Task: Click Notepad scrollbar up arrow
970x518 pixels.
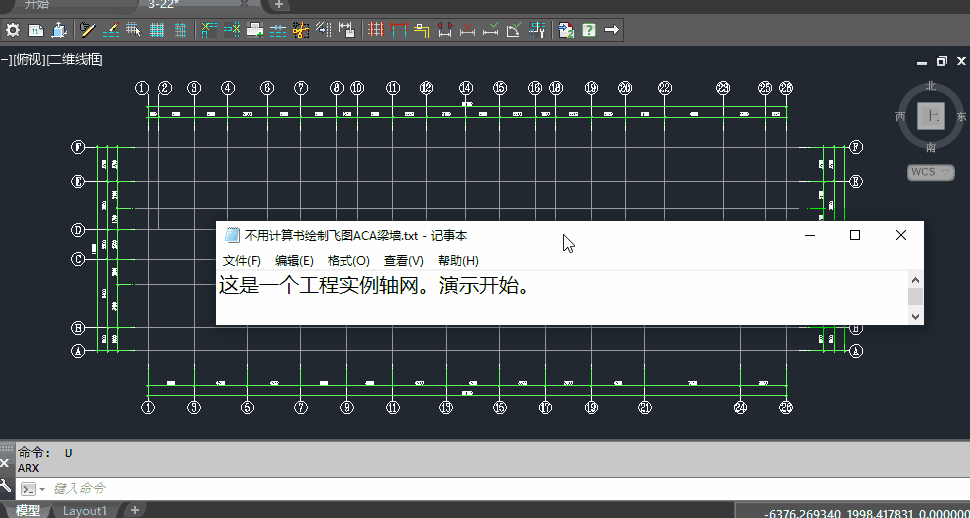Action: pos(916,280)
